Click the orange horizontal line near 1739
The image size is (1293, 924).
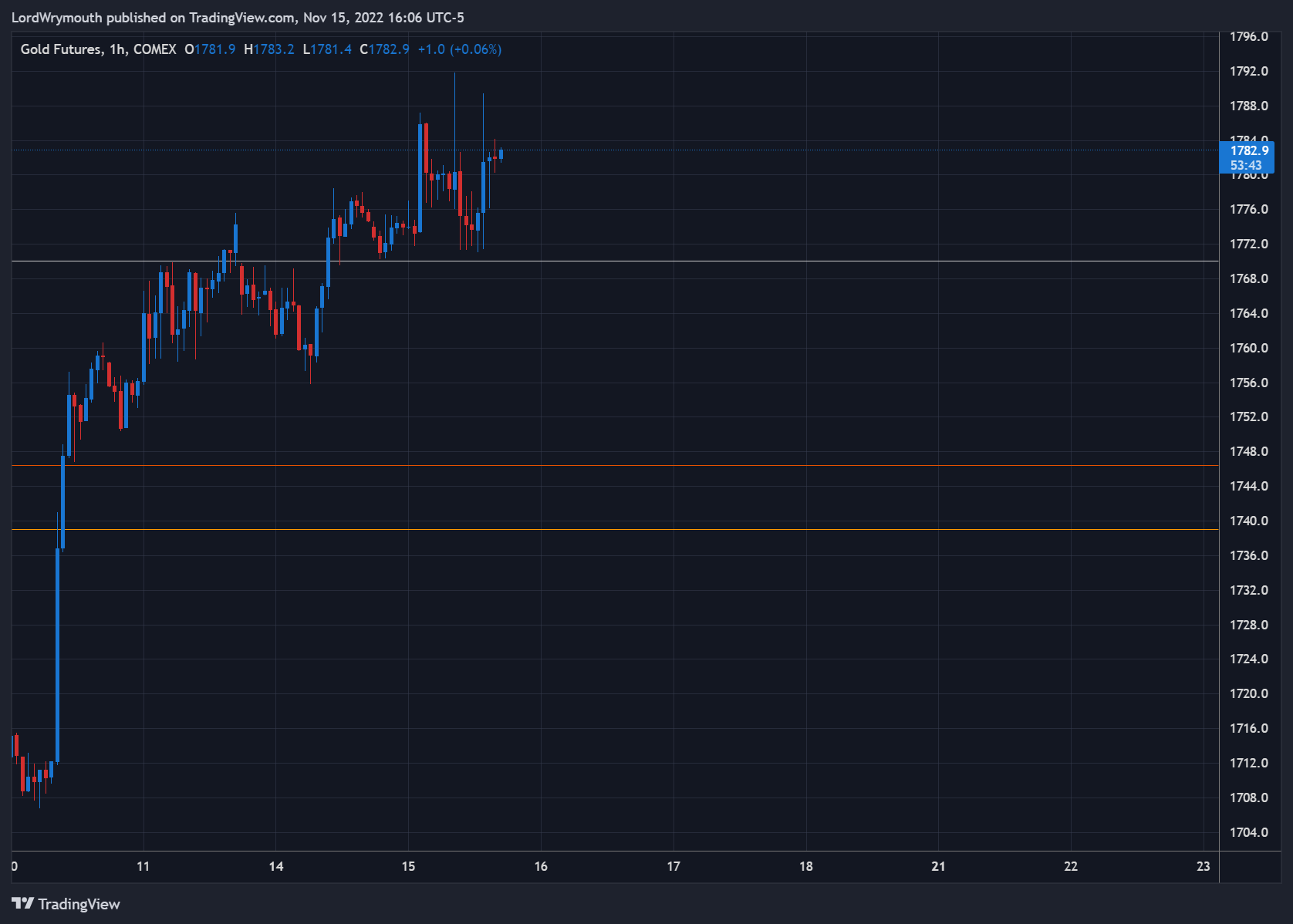[x=615, y=529]
